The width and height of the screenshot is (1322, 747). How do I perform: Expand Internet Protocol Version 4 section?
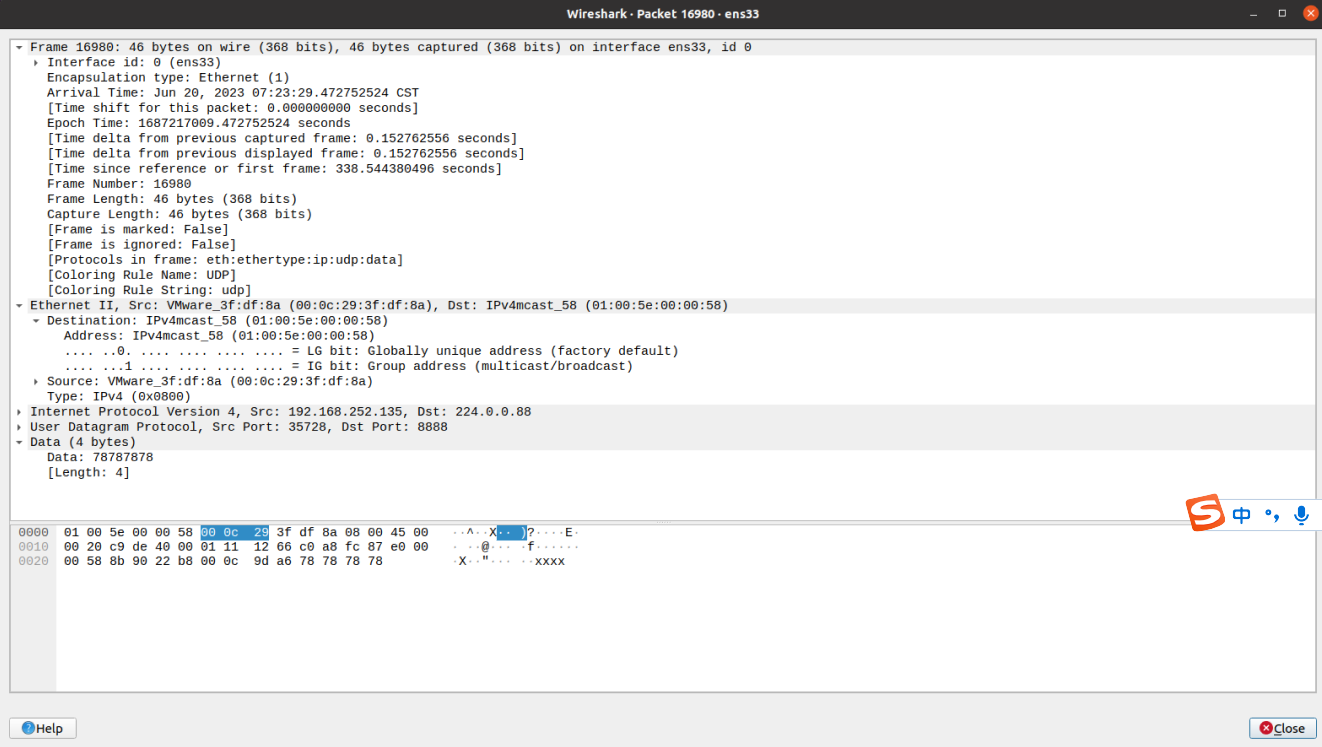coord(19,411)
